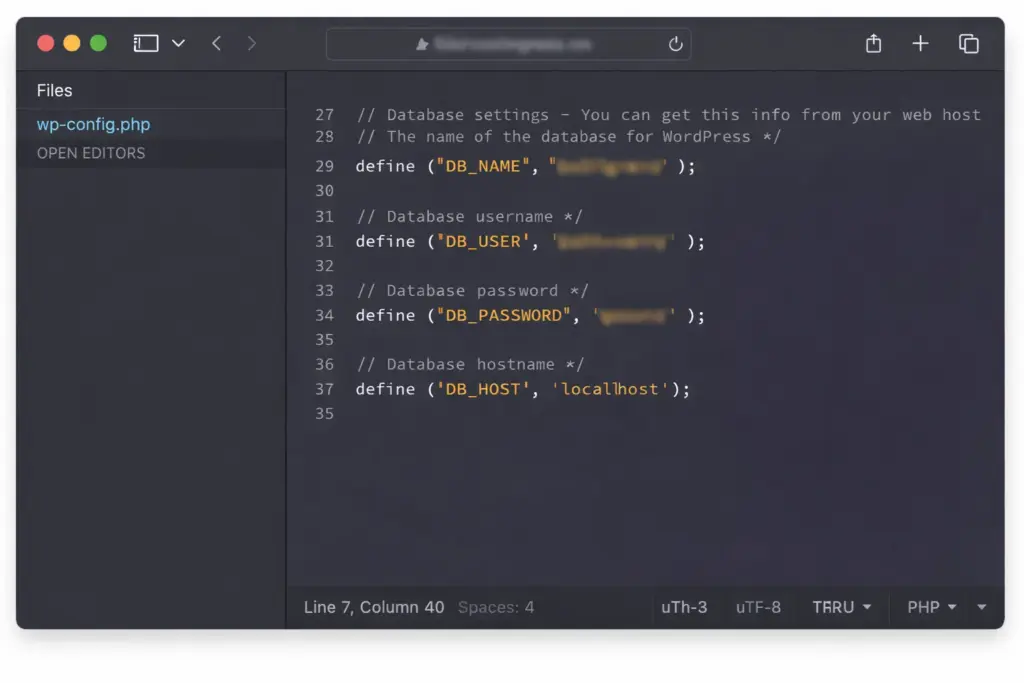1024x683 pixels.
Task: Reload the page using the refresh icon
Action: [675, 44]
